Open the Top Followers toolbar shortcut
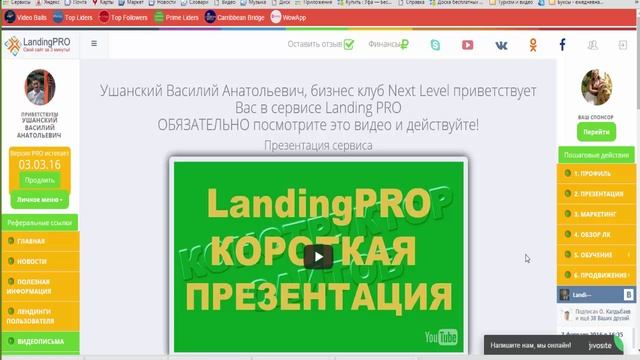This screenshot has width=640, height=360. tap(123, 18)
